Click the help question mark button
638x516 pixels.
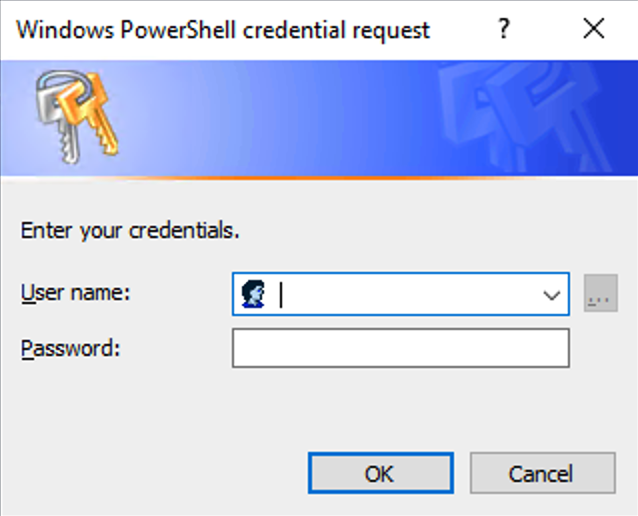tap(504, 29)
